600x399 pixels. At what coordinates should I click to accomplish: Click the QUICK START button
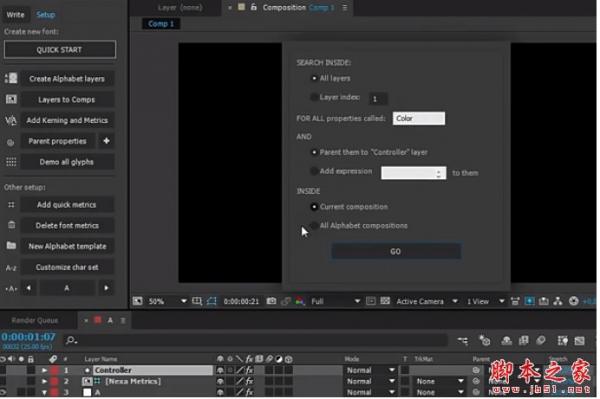[60, 50]
